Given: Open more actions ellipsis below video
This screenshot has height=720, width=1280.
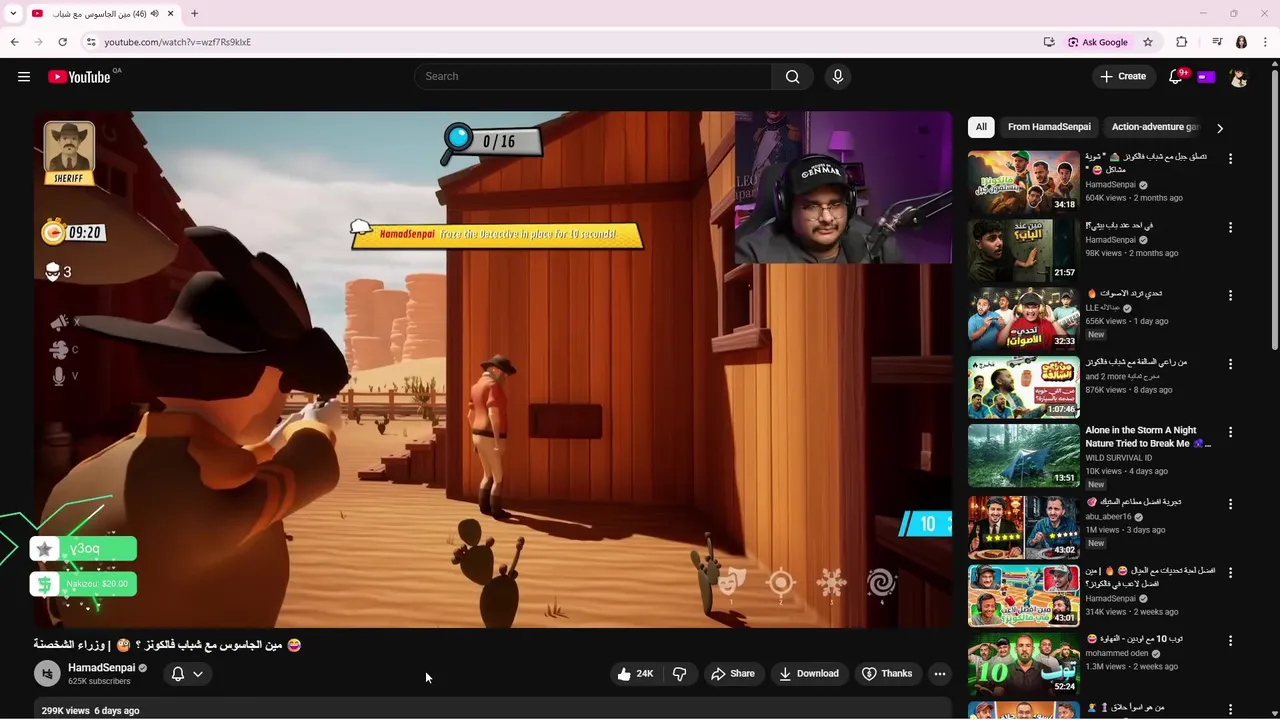Looking at the screenshot, I should tap(939, 674).
